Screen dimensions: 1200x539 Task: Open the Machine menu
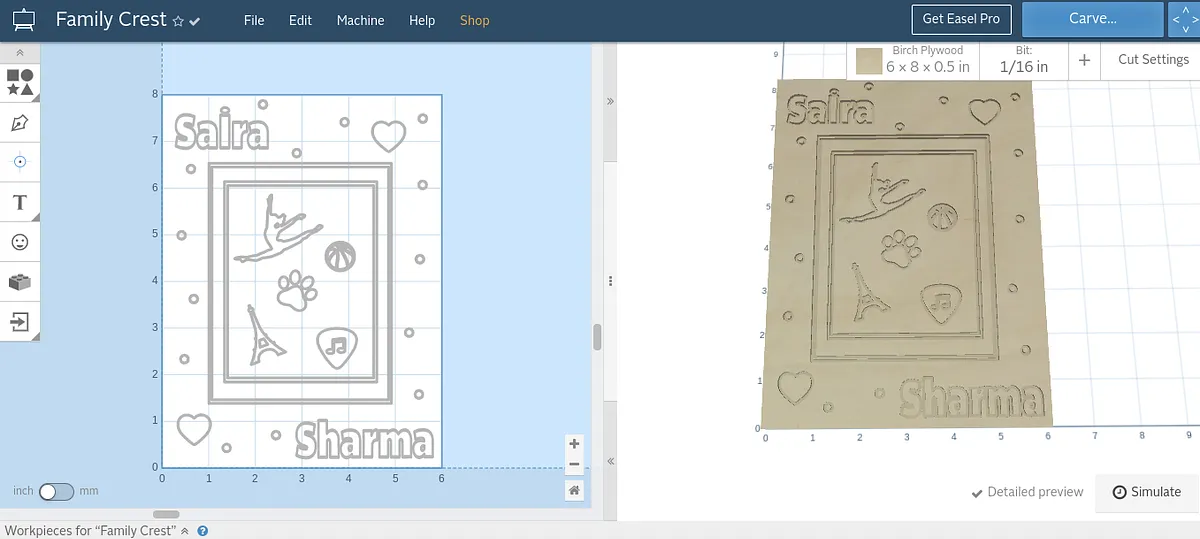[x=360, y=20]
